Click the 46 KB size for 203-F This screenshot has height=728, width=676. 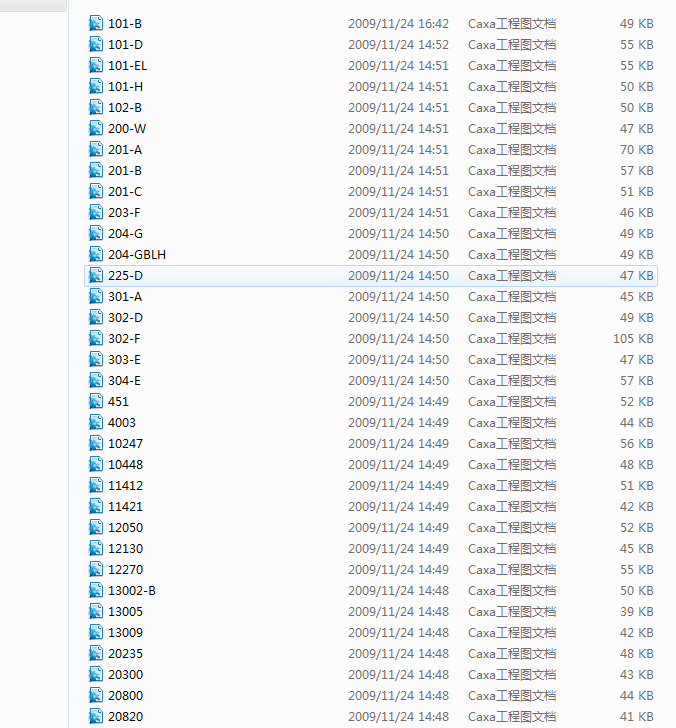637,212
